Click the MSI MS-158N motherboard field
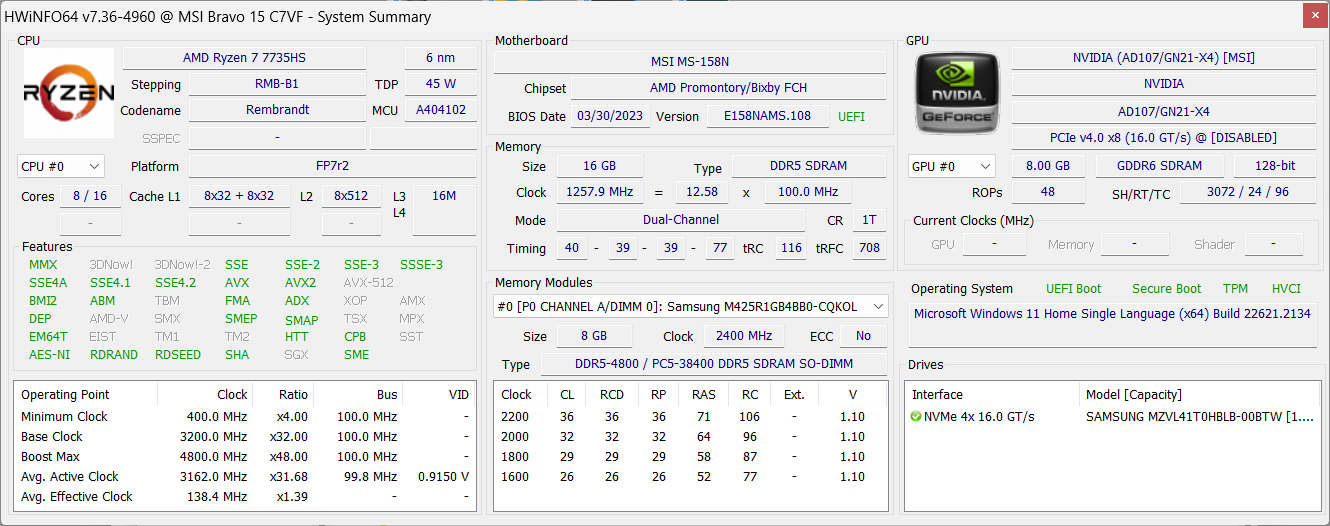1330x526 pixels. point(690,62)
